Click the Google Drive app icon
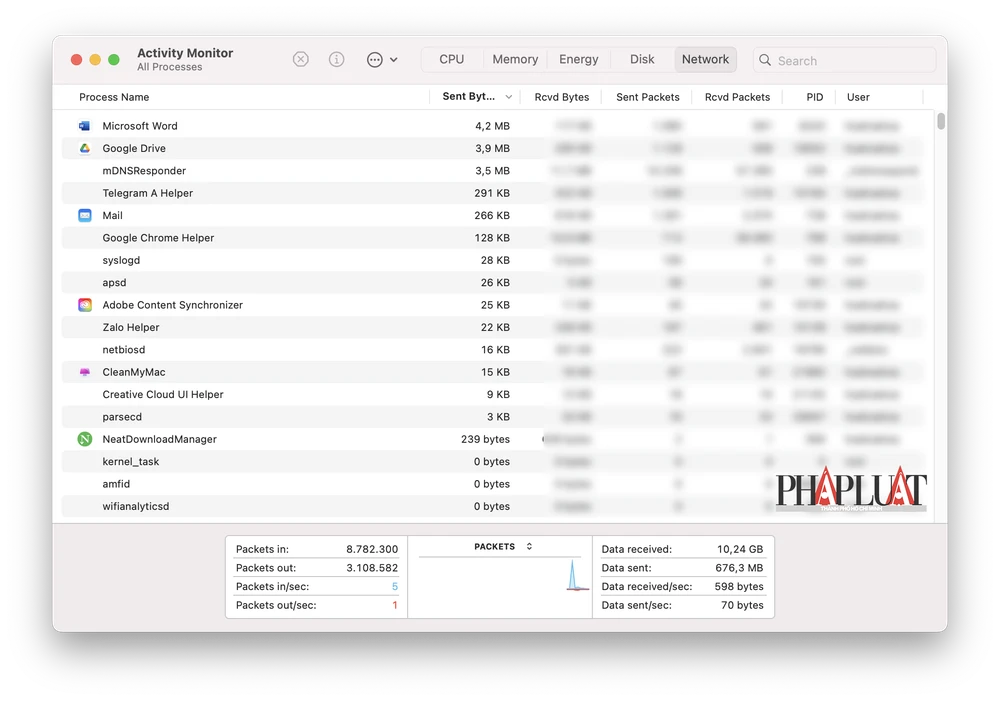 pyautogui.click(x=85, y=148)
